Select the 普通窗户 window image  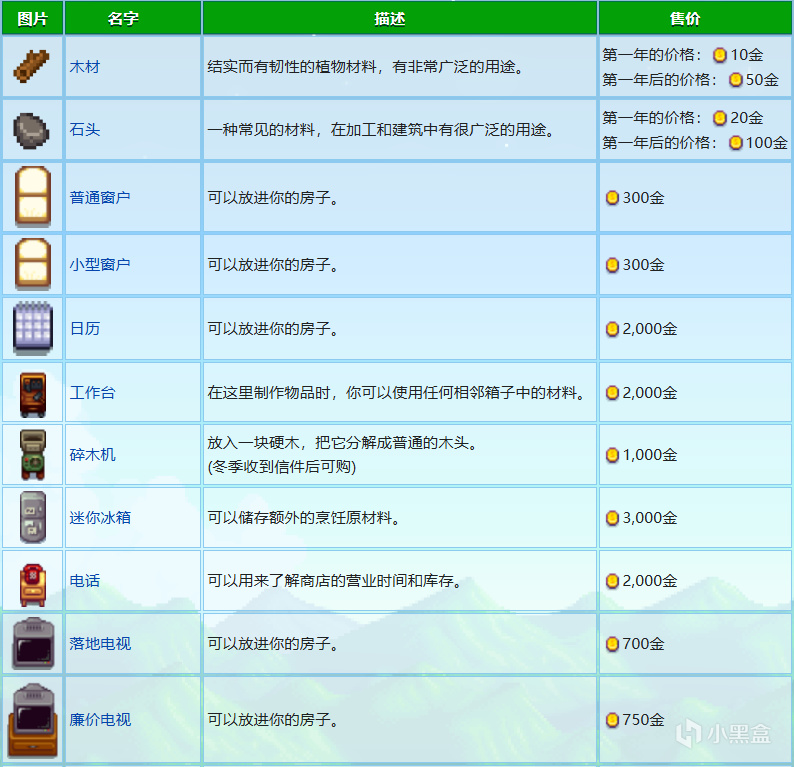(x=33, y=197)
